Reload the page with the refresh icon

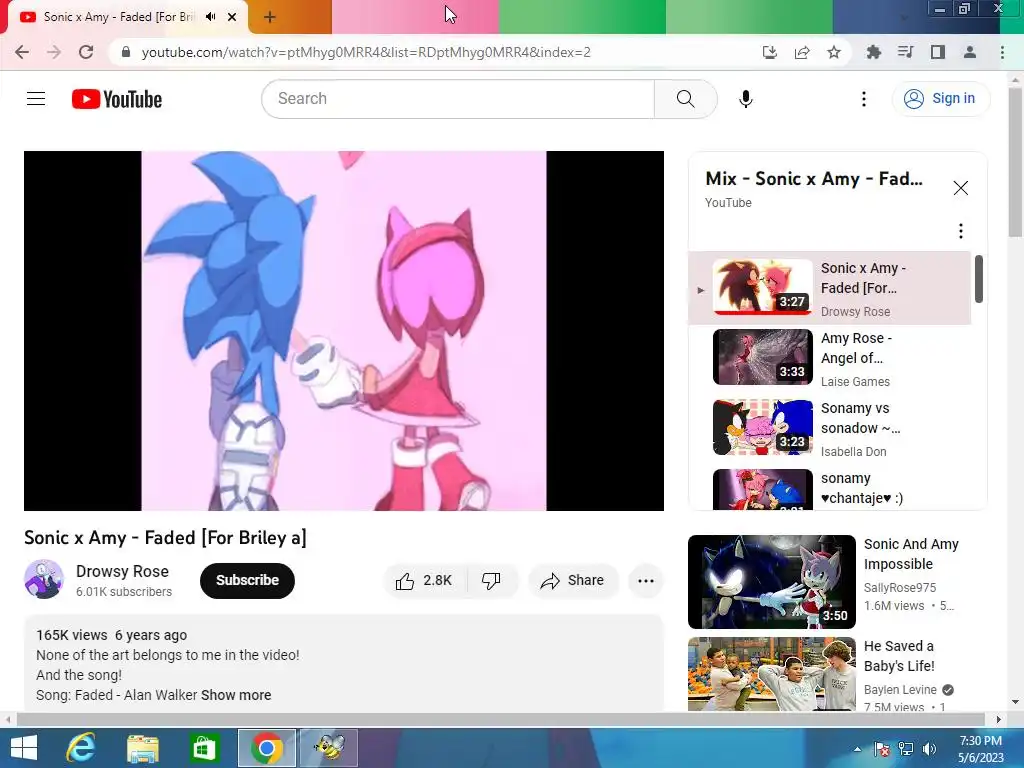86,52
